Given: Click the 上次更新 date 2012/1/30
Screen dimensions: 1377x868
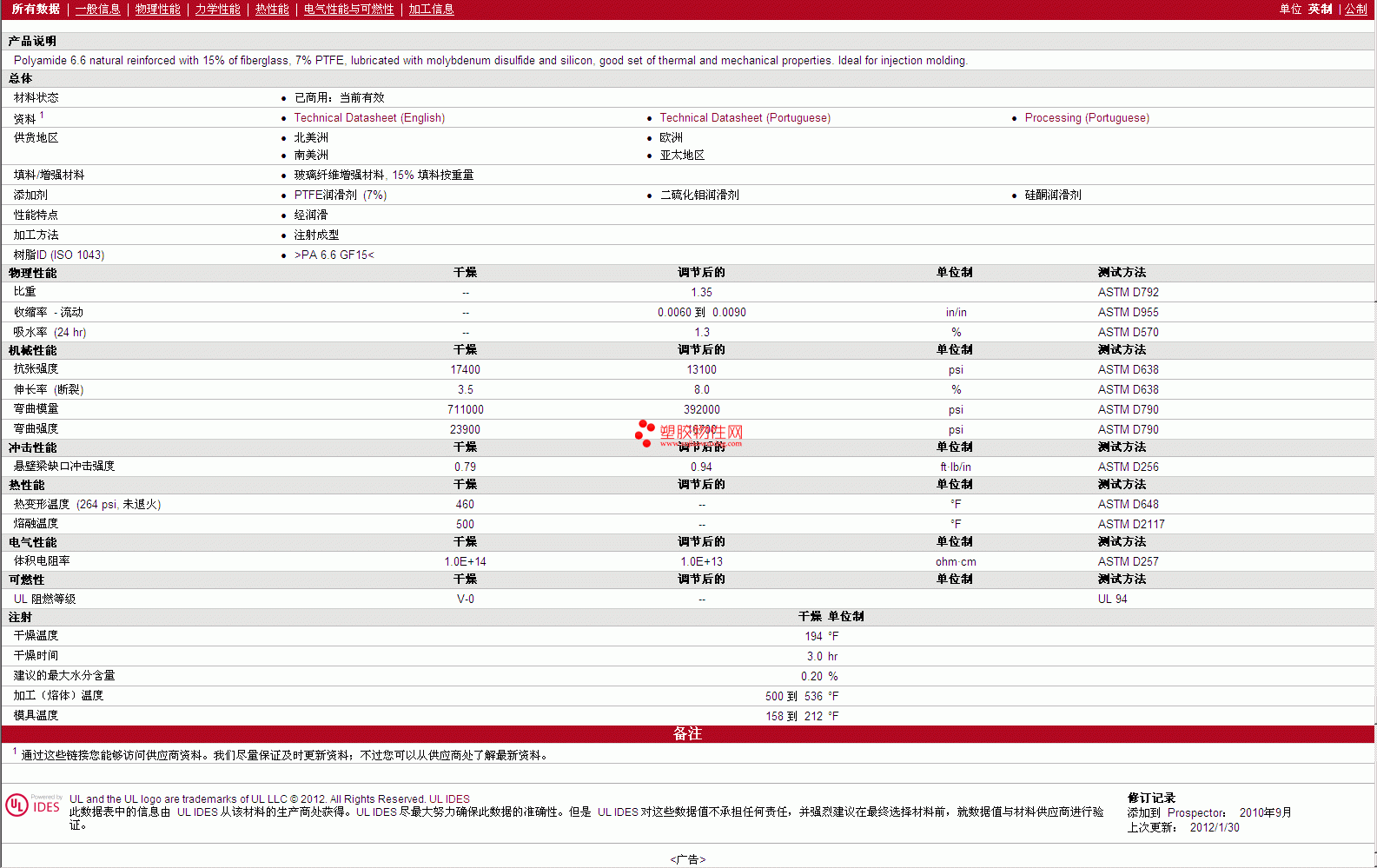Looking at the screenshot, I should [x=1215, y=827].
